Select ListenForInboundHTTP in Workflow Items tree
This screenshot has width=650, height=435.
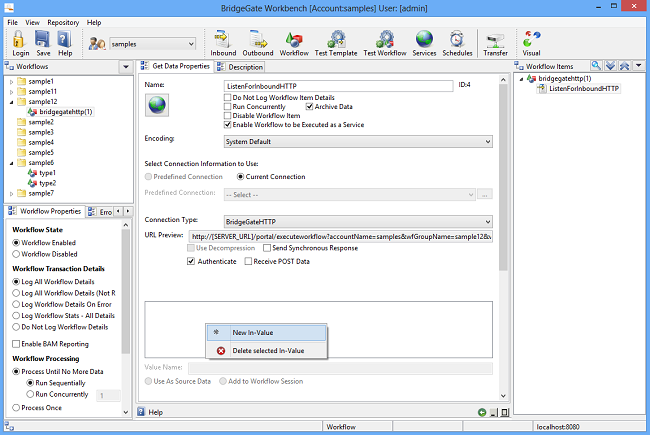coord(584,89)
